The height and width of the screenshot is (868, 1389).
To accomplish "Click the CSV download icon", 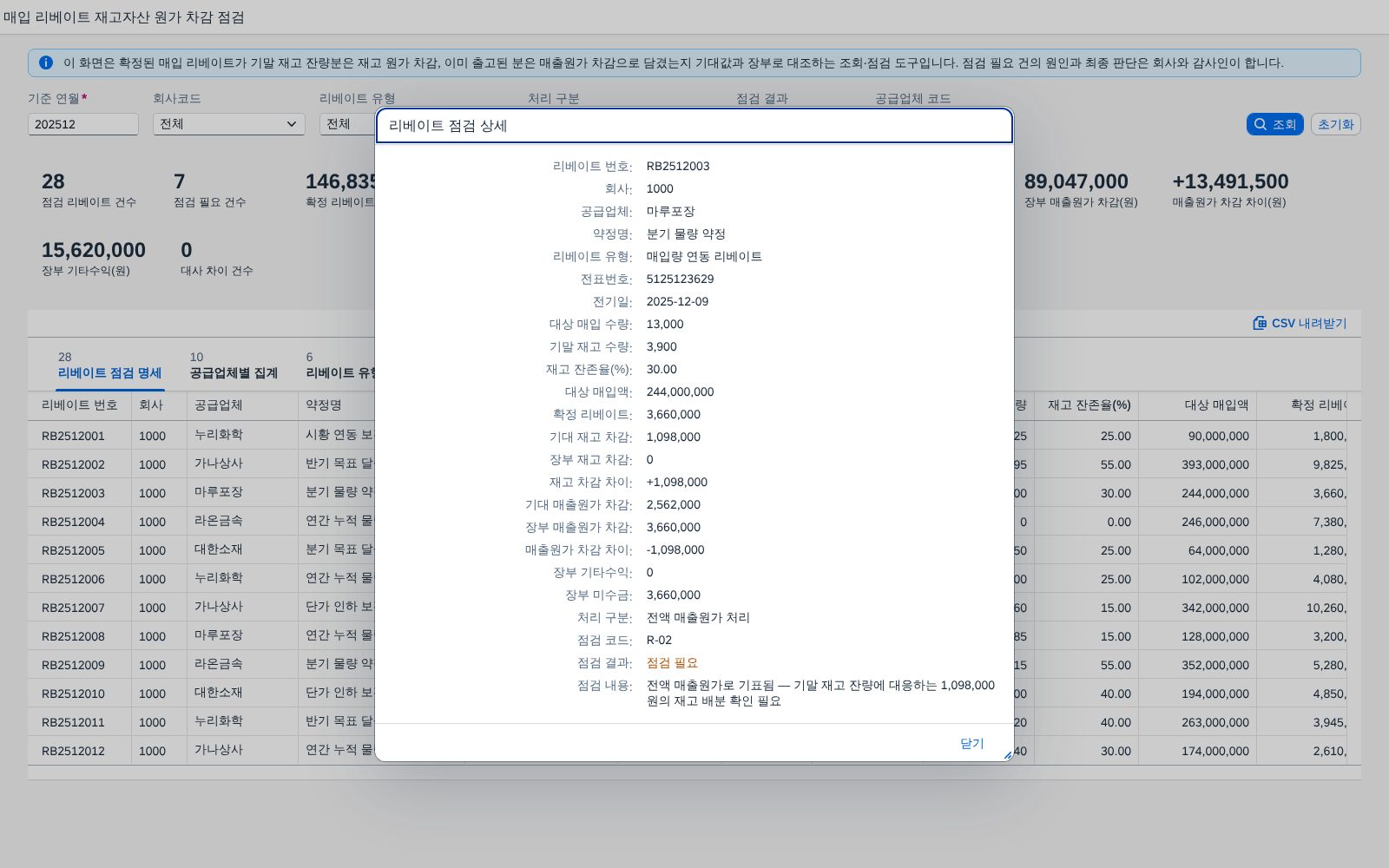I will tap(1260, 323).
